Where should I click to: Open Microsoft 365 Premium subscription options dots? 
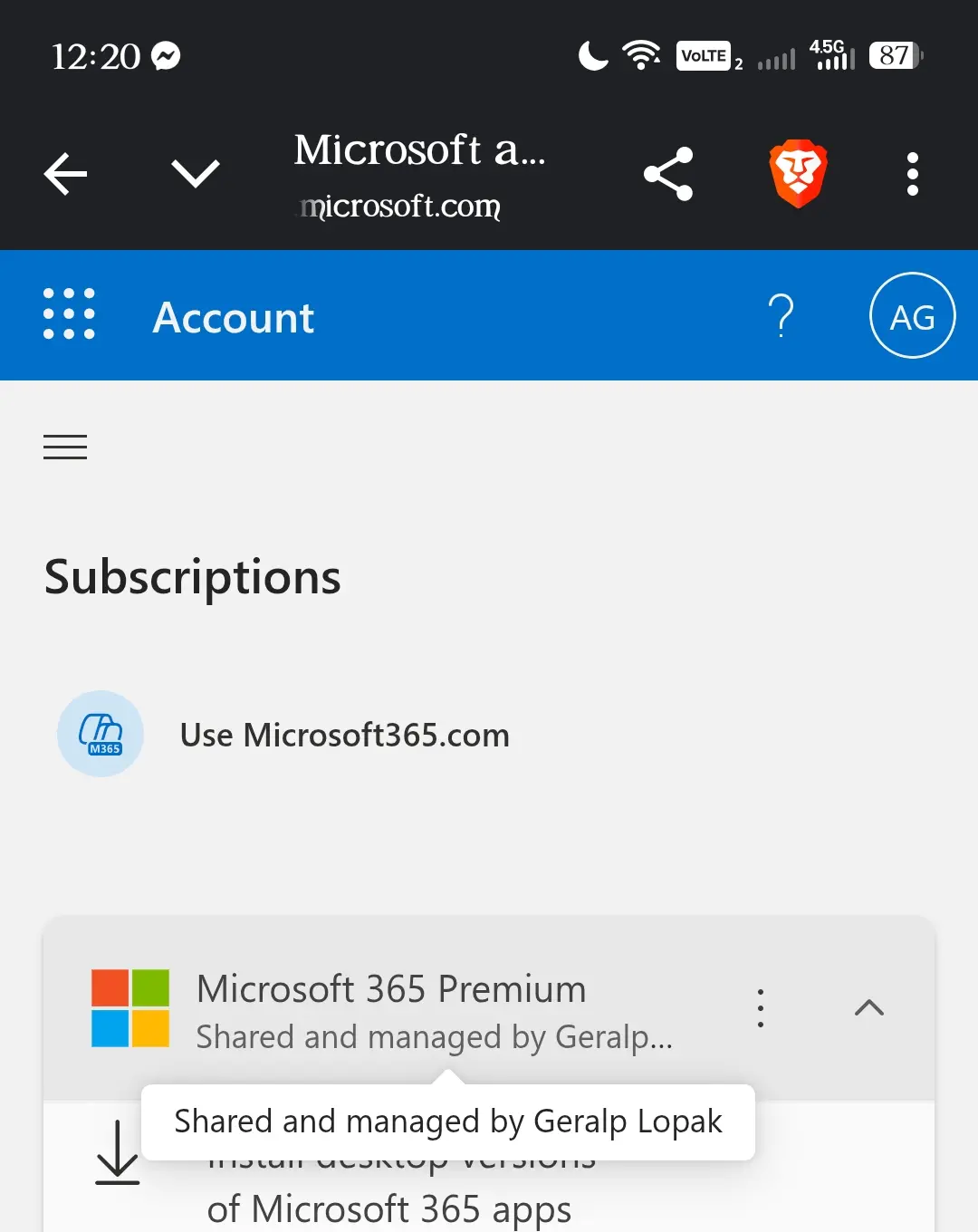761,1008
